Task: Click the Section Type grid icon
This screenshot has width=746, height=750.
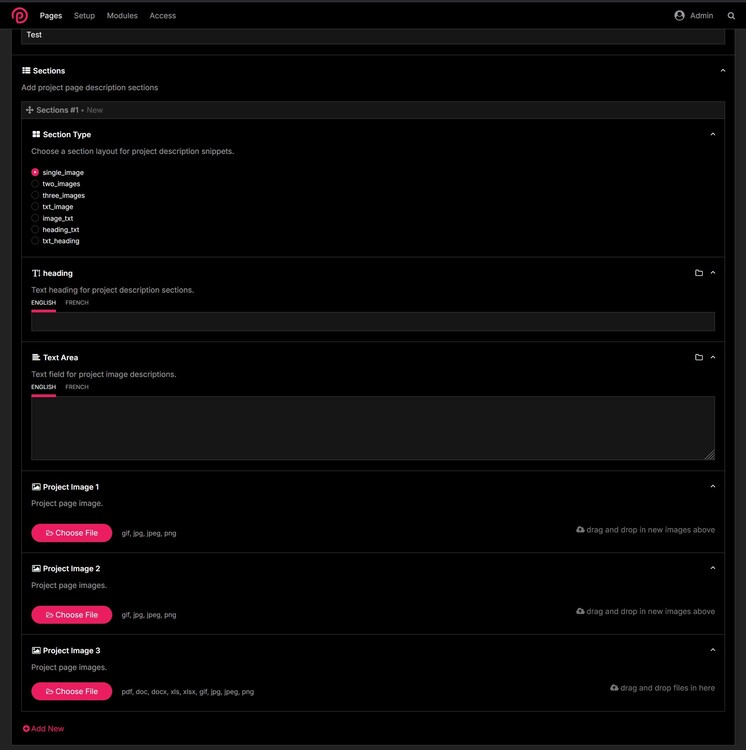Action: pyautogui.click(x=36, y=134)
